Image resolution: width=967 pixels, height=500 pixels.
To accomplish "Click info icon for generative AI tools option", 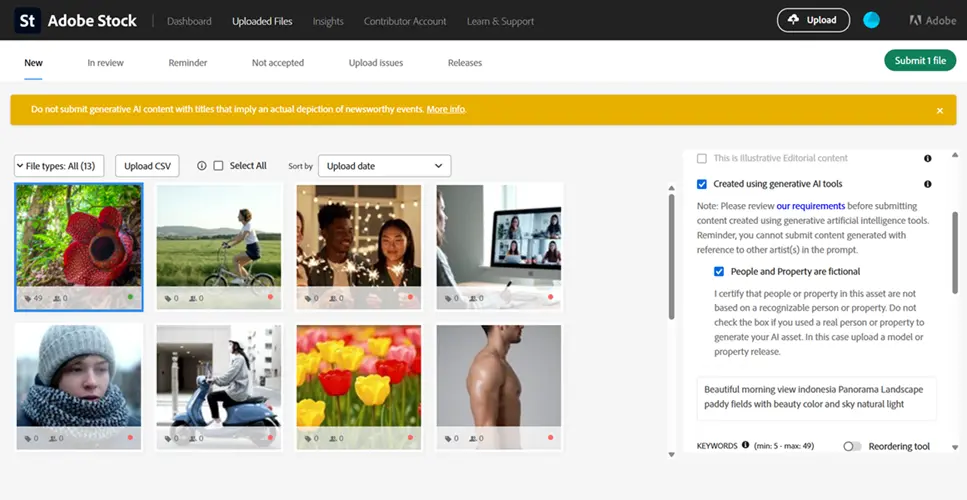I will (x=928, y=184).
